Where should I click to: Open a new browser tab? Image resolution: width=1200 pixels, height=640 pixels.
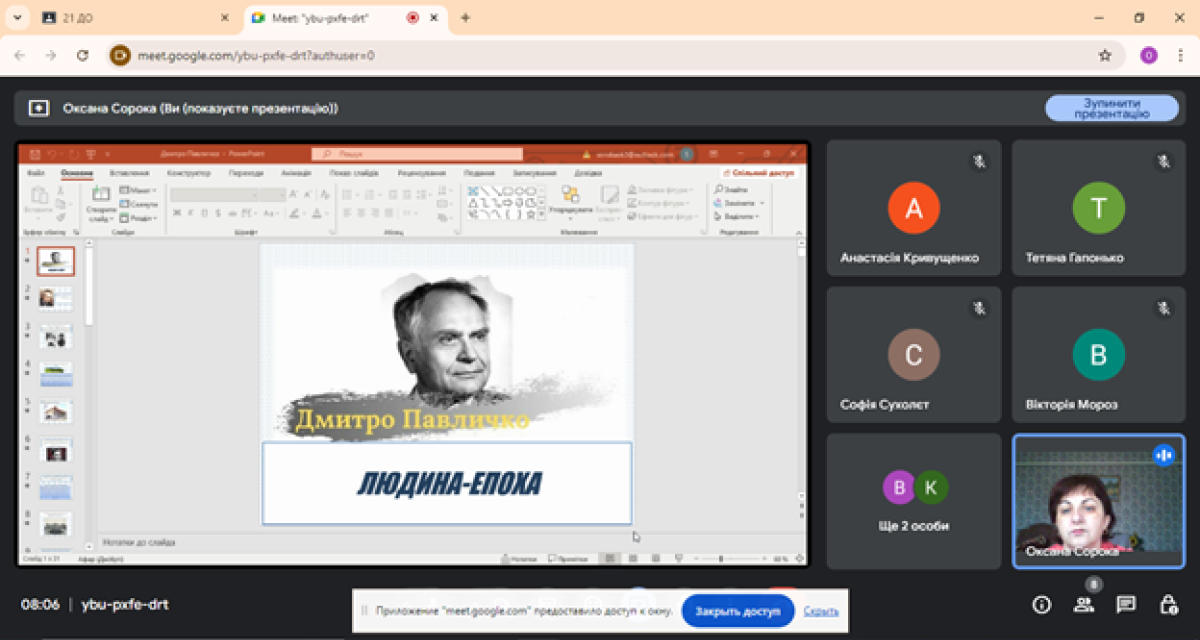tap(465, 18)
